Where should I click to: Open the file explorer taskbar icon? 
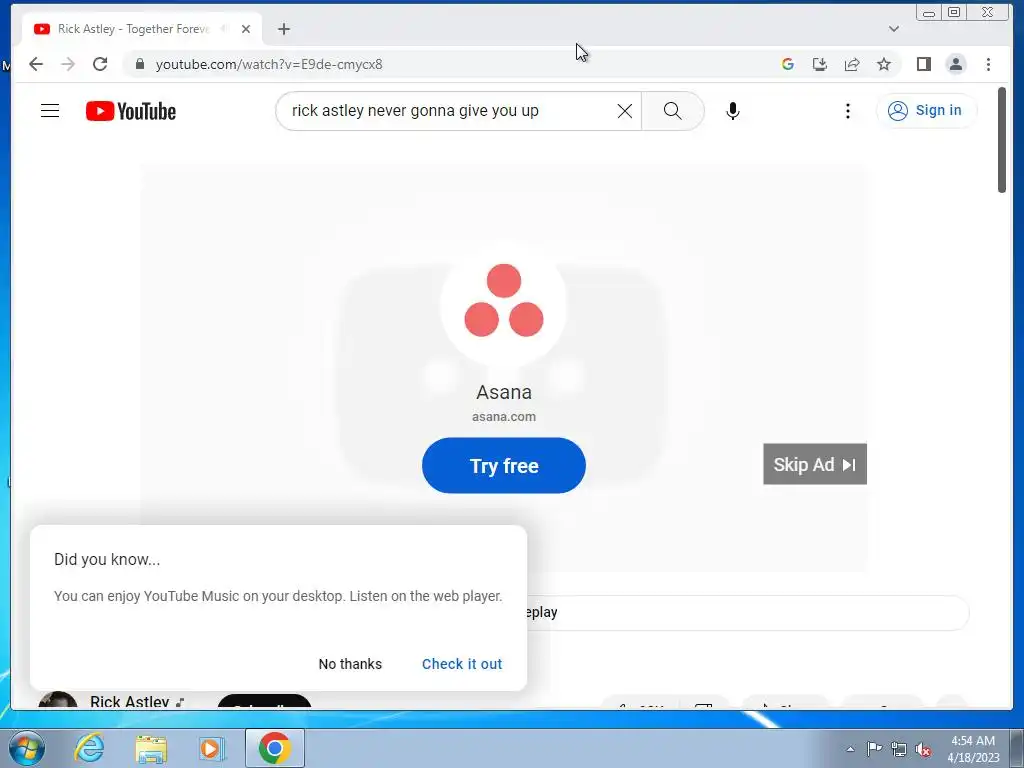151,748
